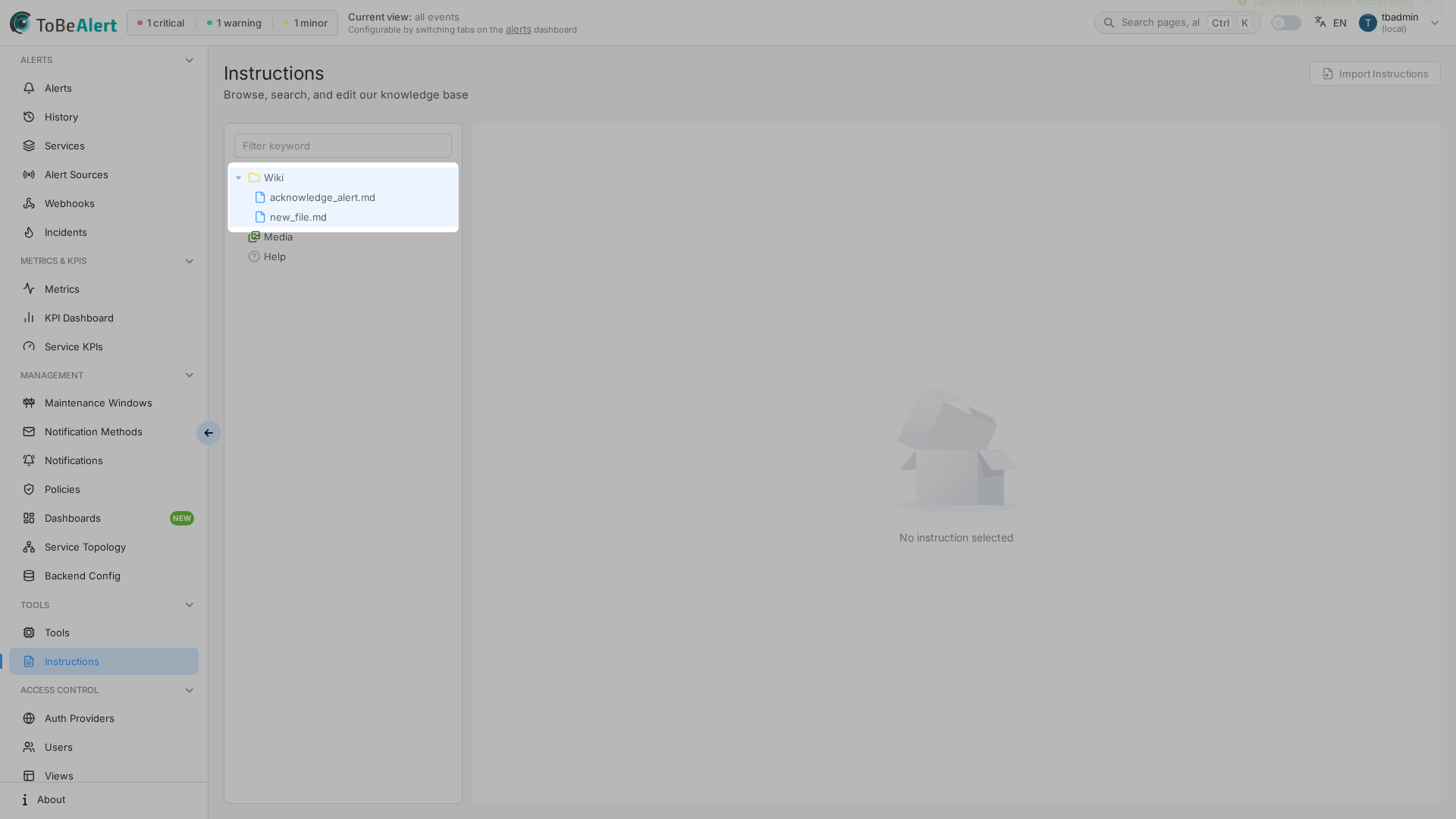Open the Notifications menu item
Image resolution: width=1456 pixels, height=819 pixels.
[104, 460]
